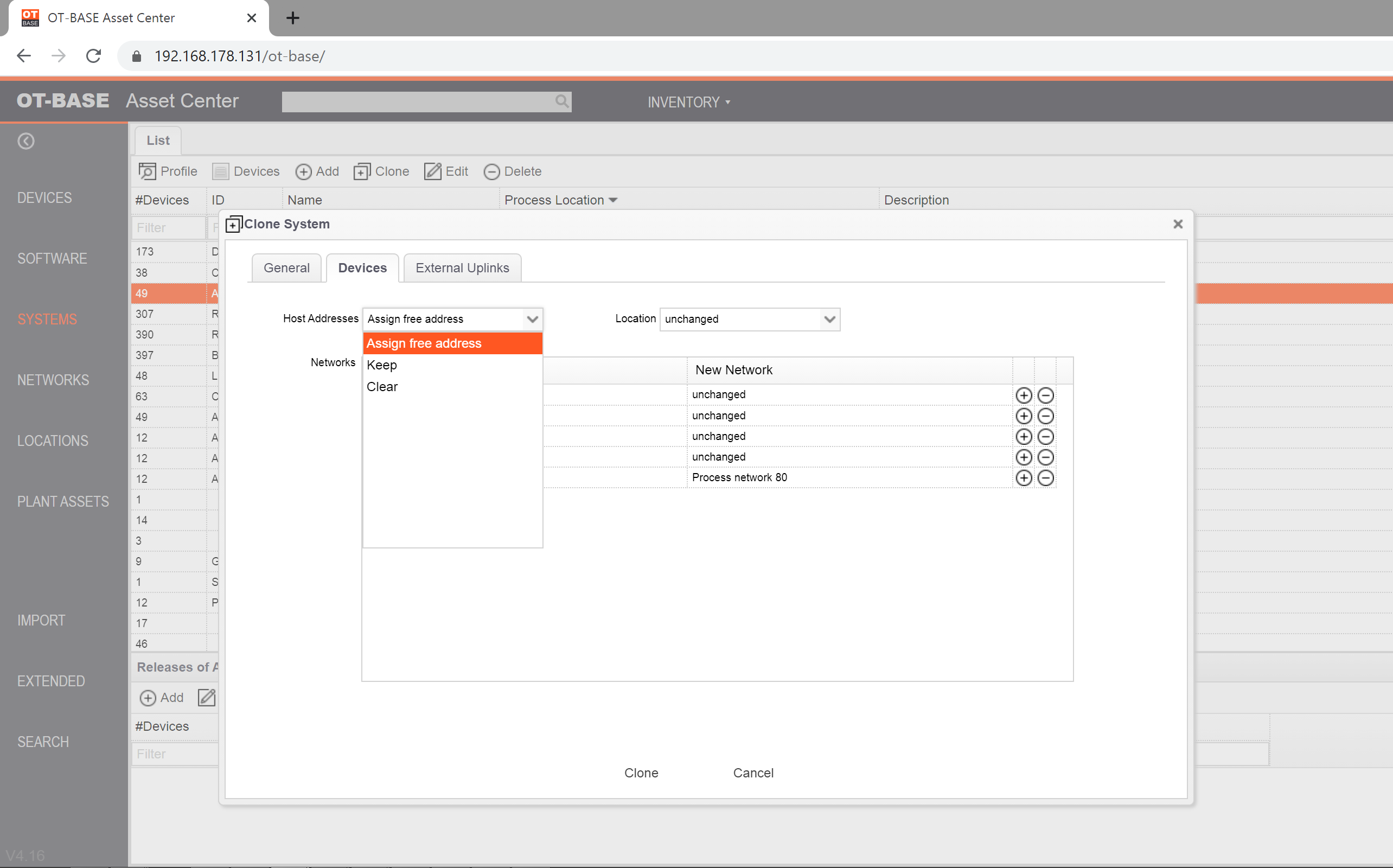
Task: Select Keep option in Host Addresses list
Action: [x=452, y=365]
